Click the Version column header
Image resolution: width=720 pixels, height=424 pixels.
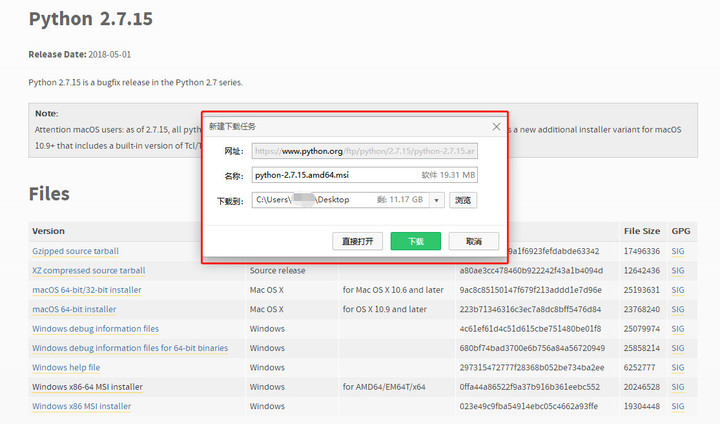[48, 231]
